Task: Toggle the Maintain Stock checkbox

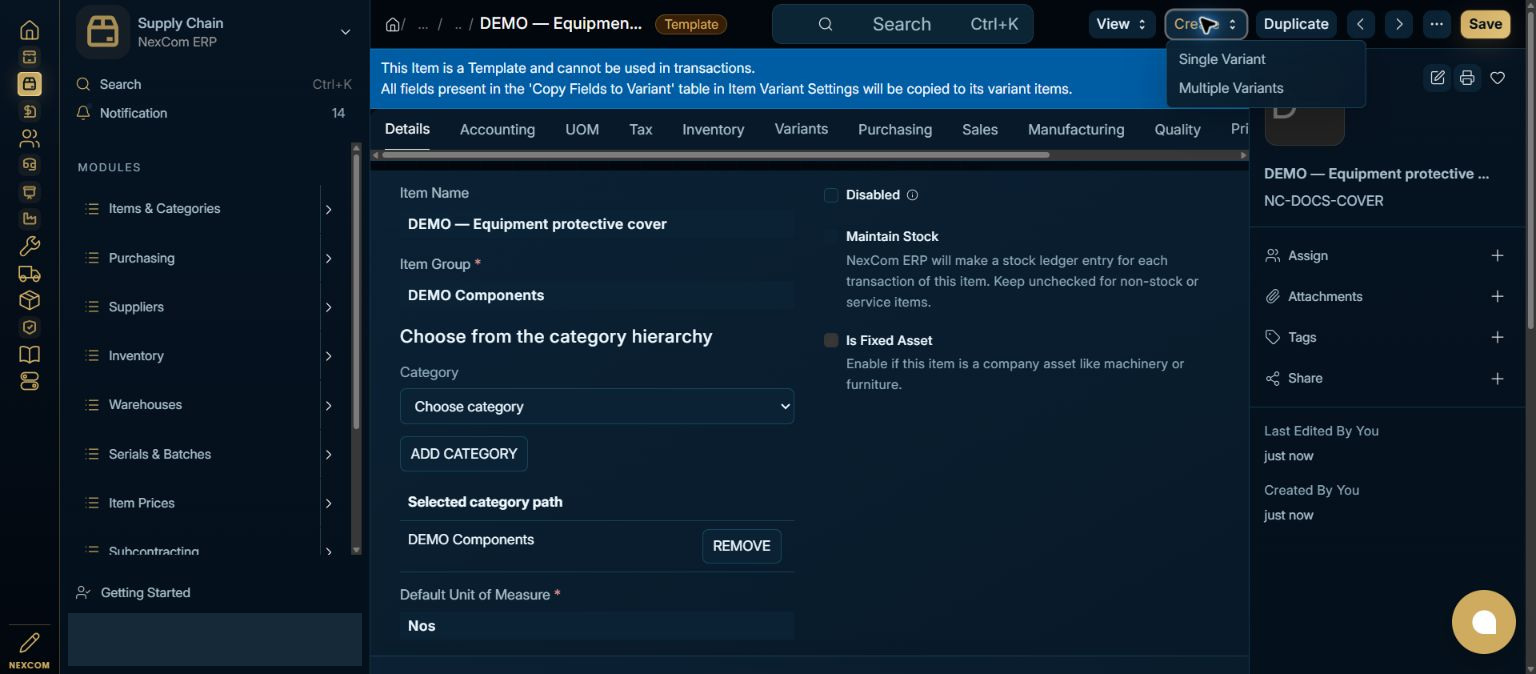Action: [x=831, y=237]
